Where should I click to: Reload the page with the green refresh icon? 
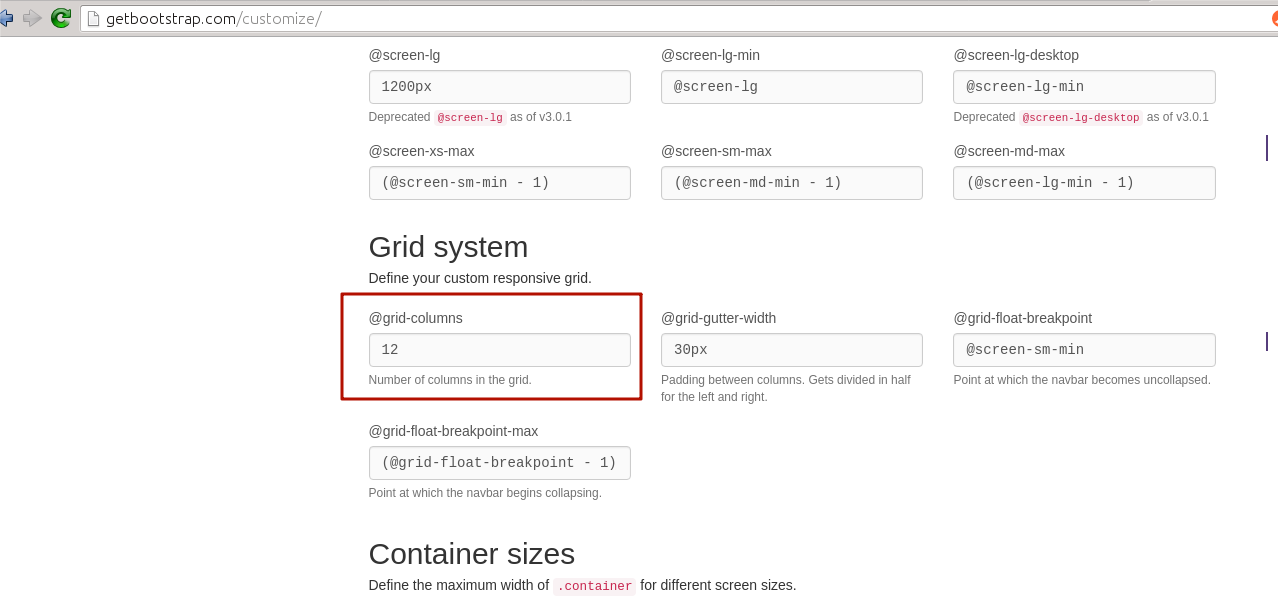pos(61,18)
